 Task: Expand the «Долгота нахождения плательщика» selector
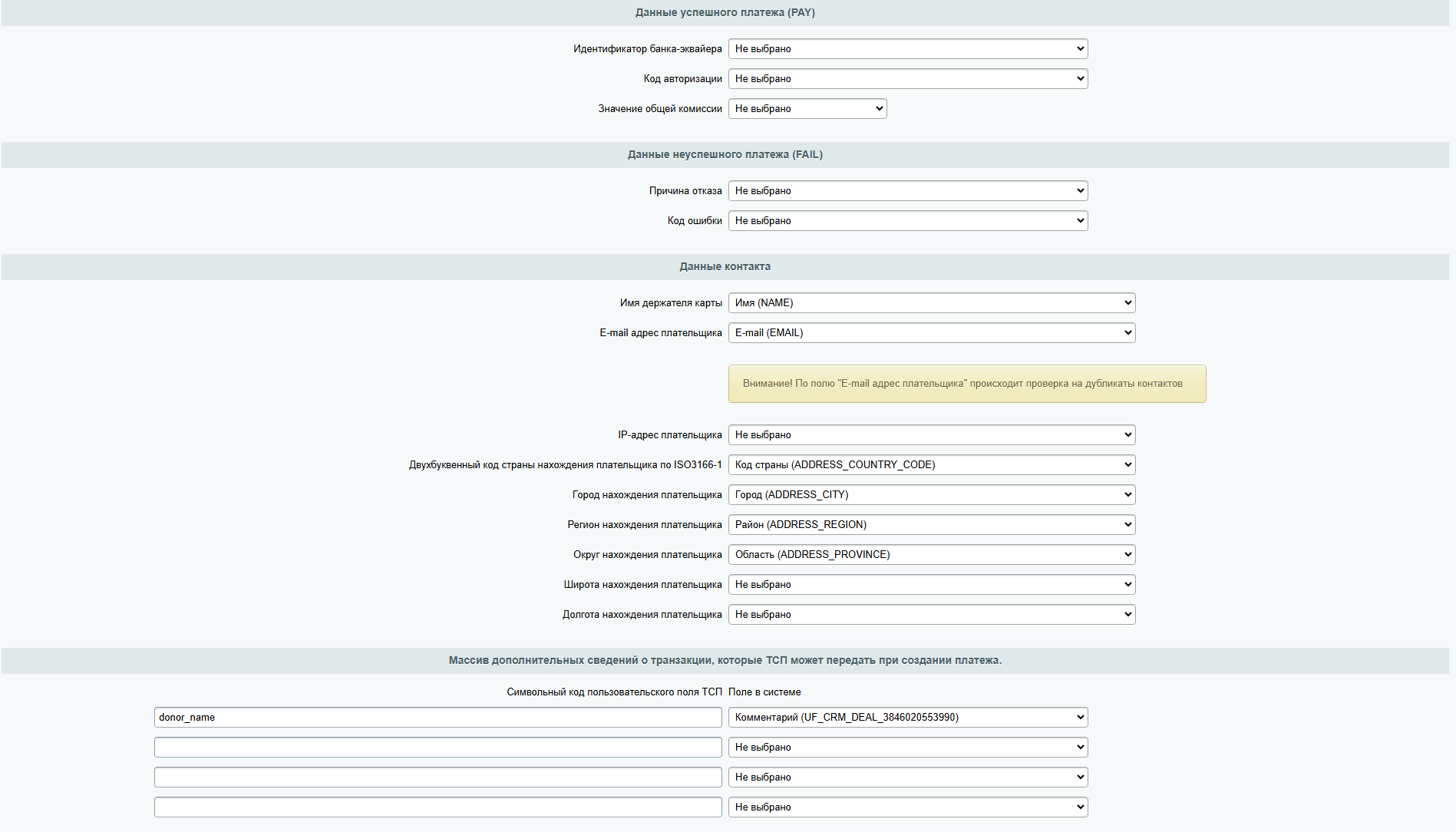tap(931, 614)
